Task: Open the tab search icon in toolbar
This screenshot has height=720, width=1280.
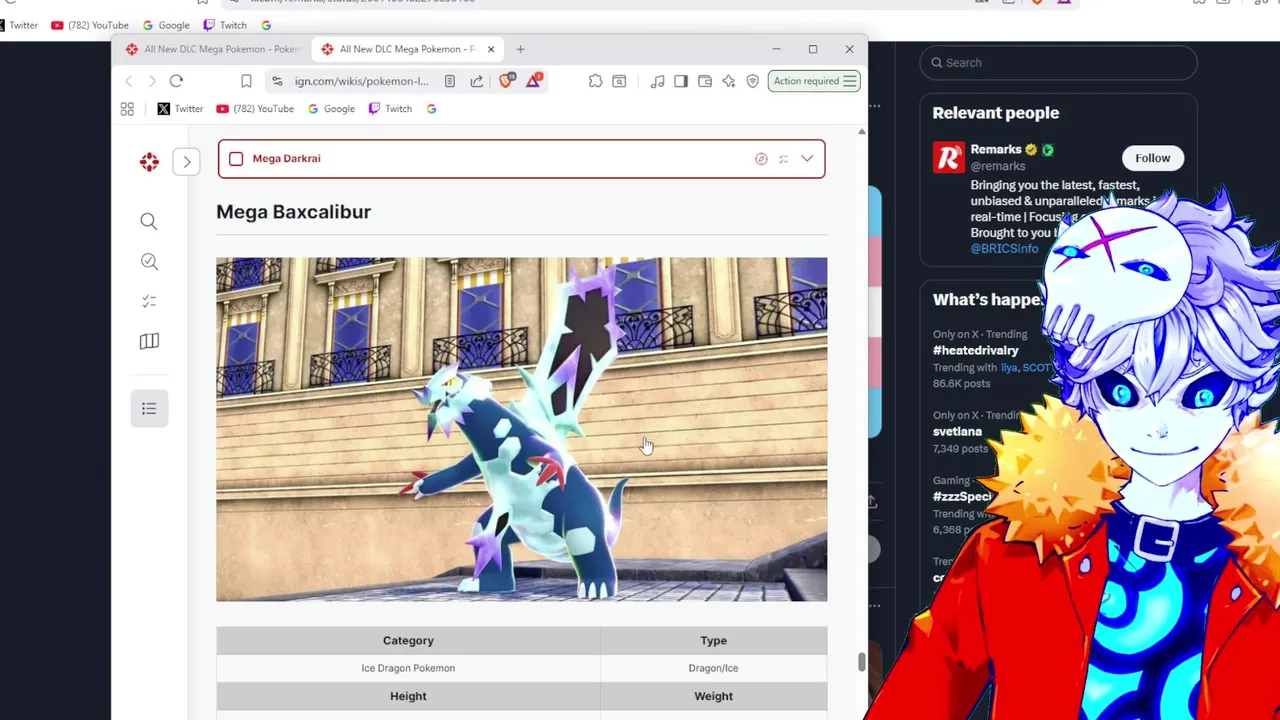Action: (x=619, y=81)
